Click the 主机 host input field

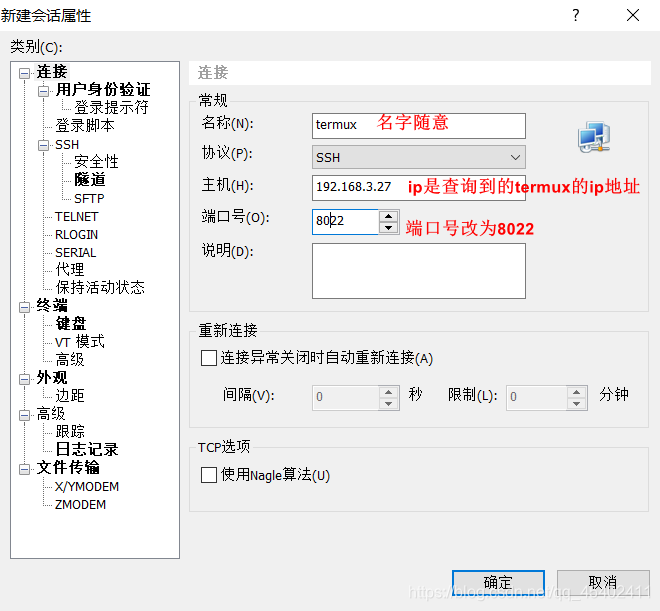(418, 188)
